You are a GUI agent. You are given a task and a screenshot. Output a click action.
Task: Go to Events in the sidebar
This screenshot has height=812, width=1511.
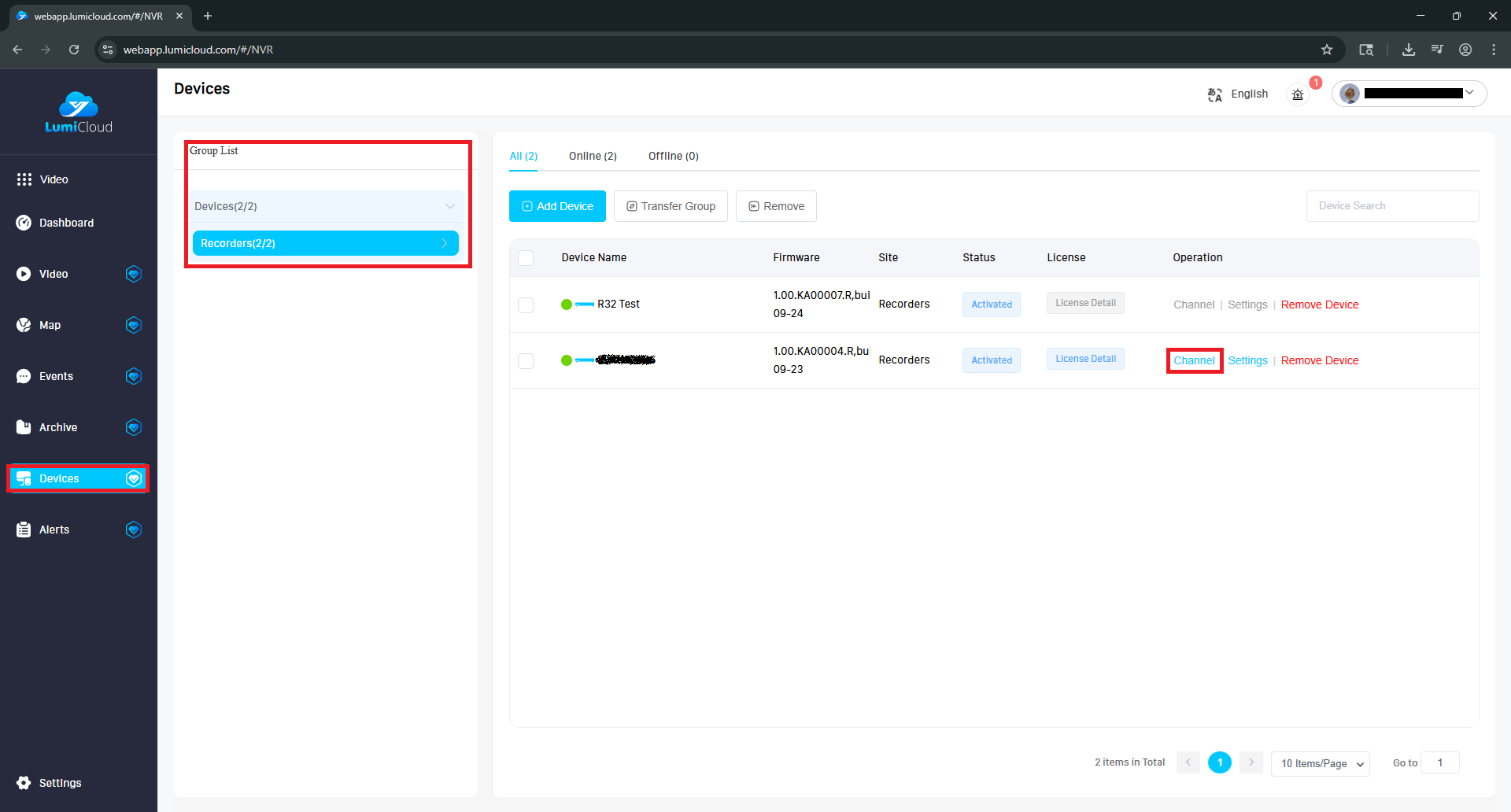pyautogui.click(x=56, y=376)
